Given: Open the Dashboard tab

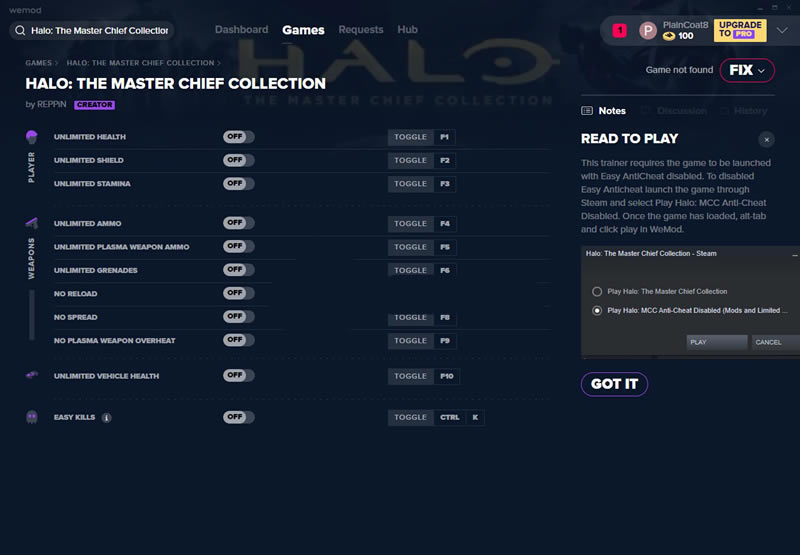Looking at the screenshot, I should coord(241,30).
